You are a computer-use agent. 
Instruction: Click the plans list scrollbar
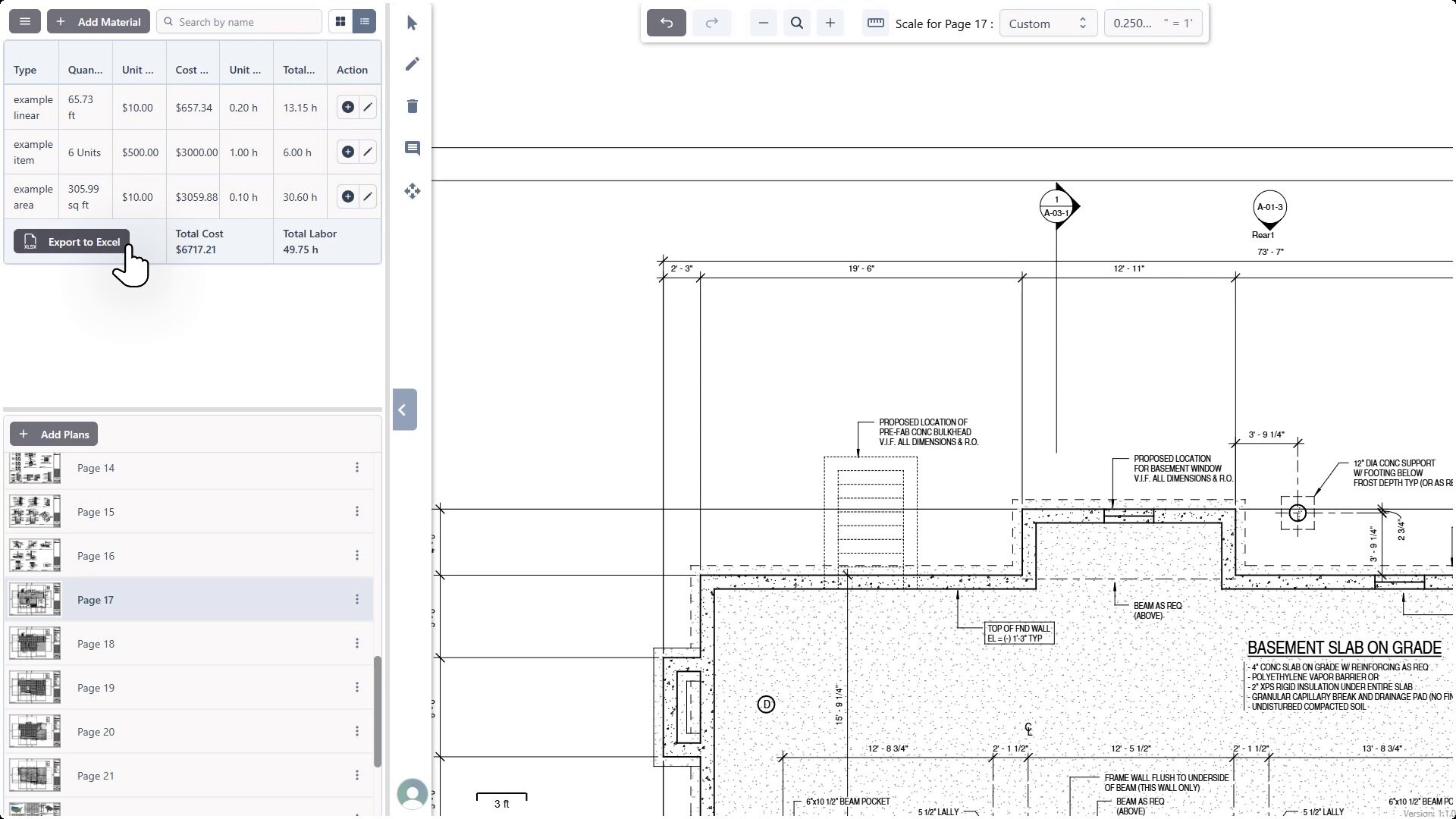point(378,711)
